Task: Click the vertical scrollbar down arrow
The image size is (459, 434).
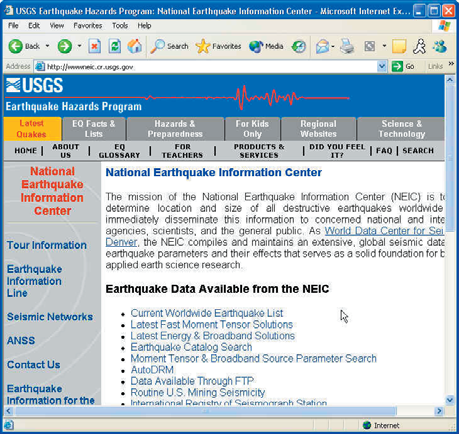Action: [x=450, y=400]
